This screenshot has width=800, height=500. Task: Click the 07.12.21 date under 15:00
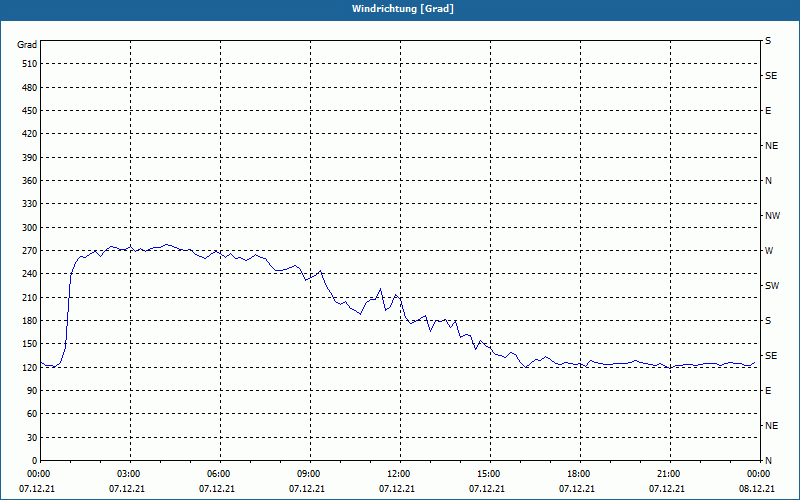click(x=487, y=489)
